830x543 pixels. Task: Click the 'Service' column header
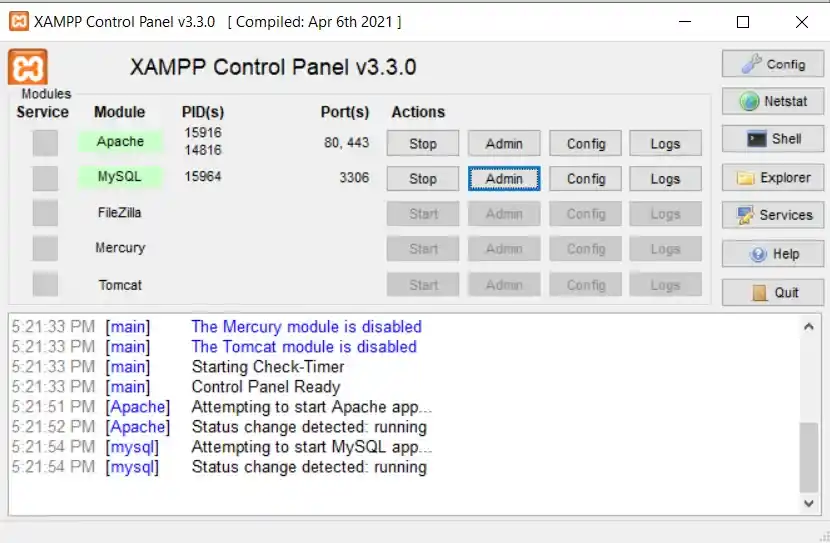[42, 112]
